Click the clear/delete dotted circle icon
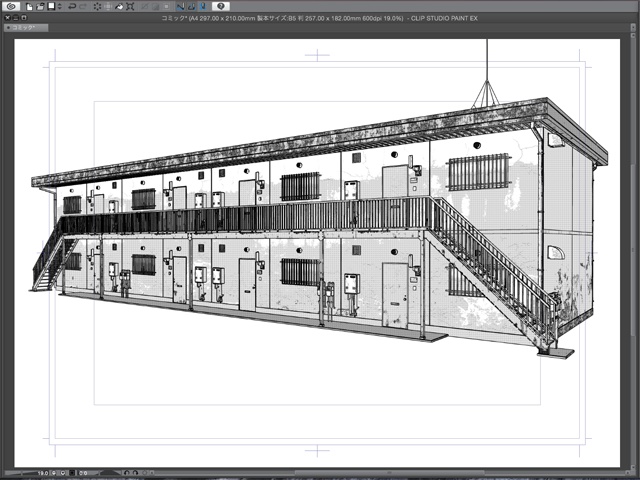The height and width of the screenshot is (480, 640). pos(98,6)
